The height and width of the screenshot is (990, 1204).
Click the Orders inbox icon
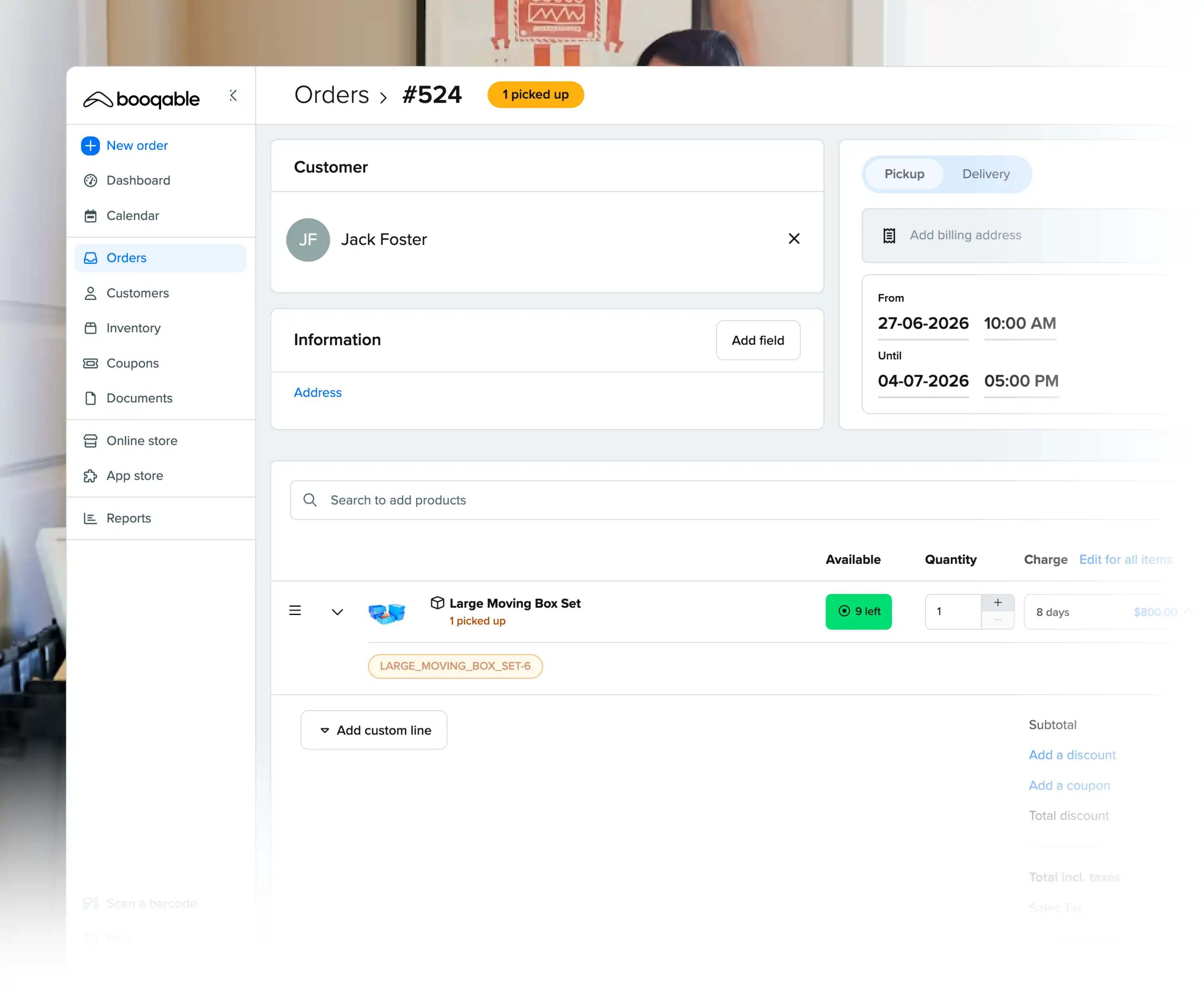coord(90,258)
